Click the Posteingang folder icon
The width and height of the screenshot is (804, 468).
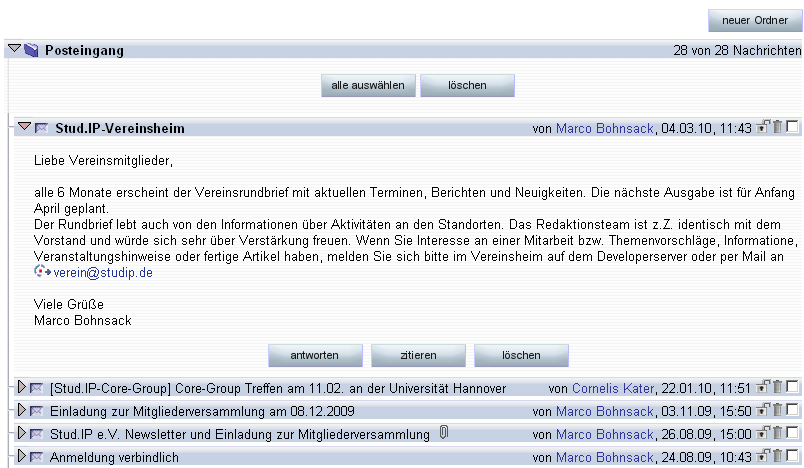(31, 50)
